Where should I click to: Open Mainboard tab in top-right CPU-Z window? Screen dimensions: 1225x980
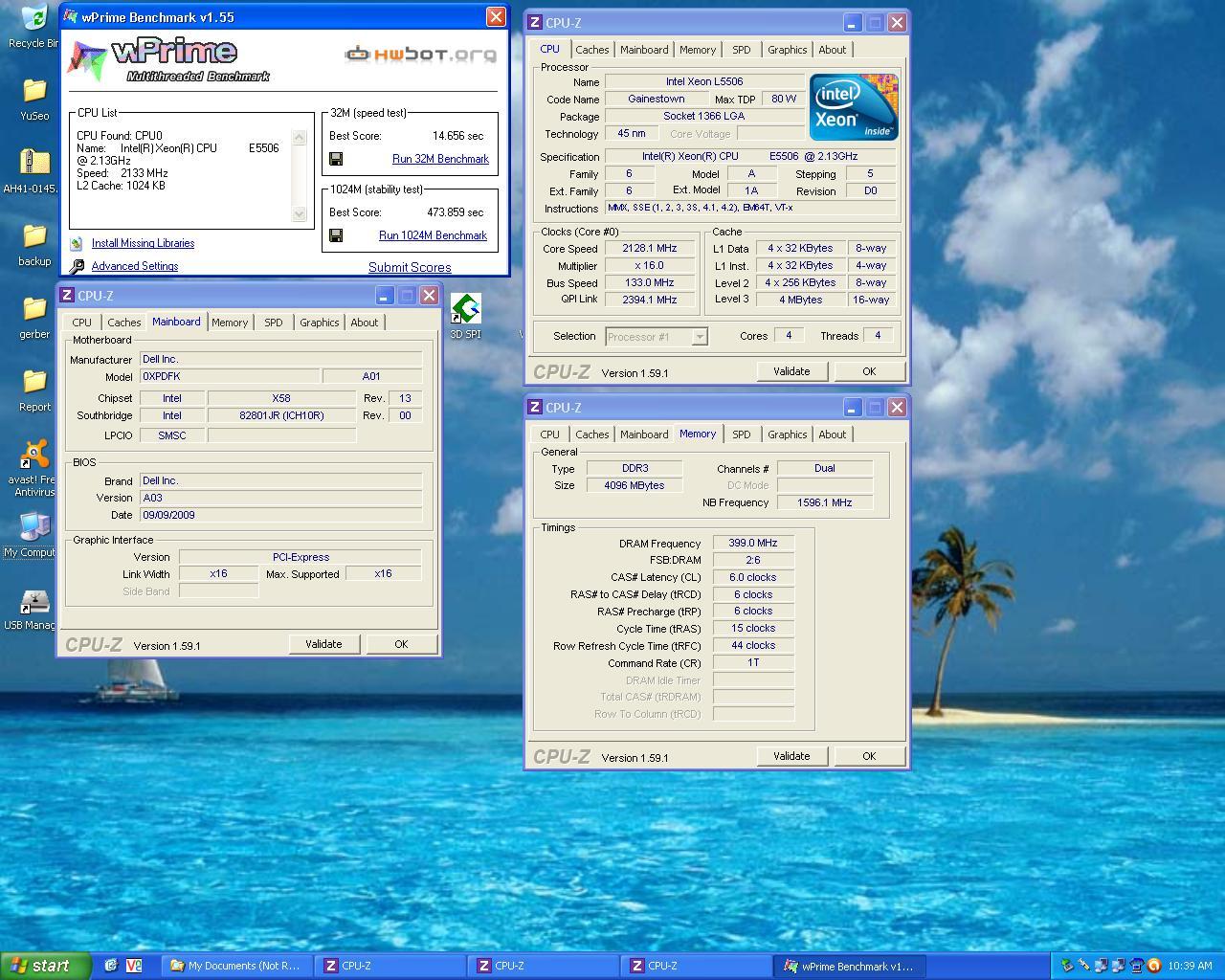[644, 50]
